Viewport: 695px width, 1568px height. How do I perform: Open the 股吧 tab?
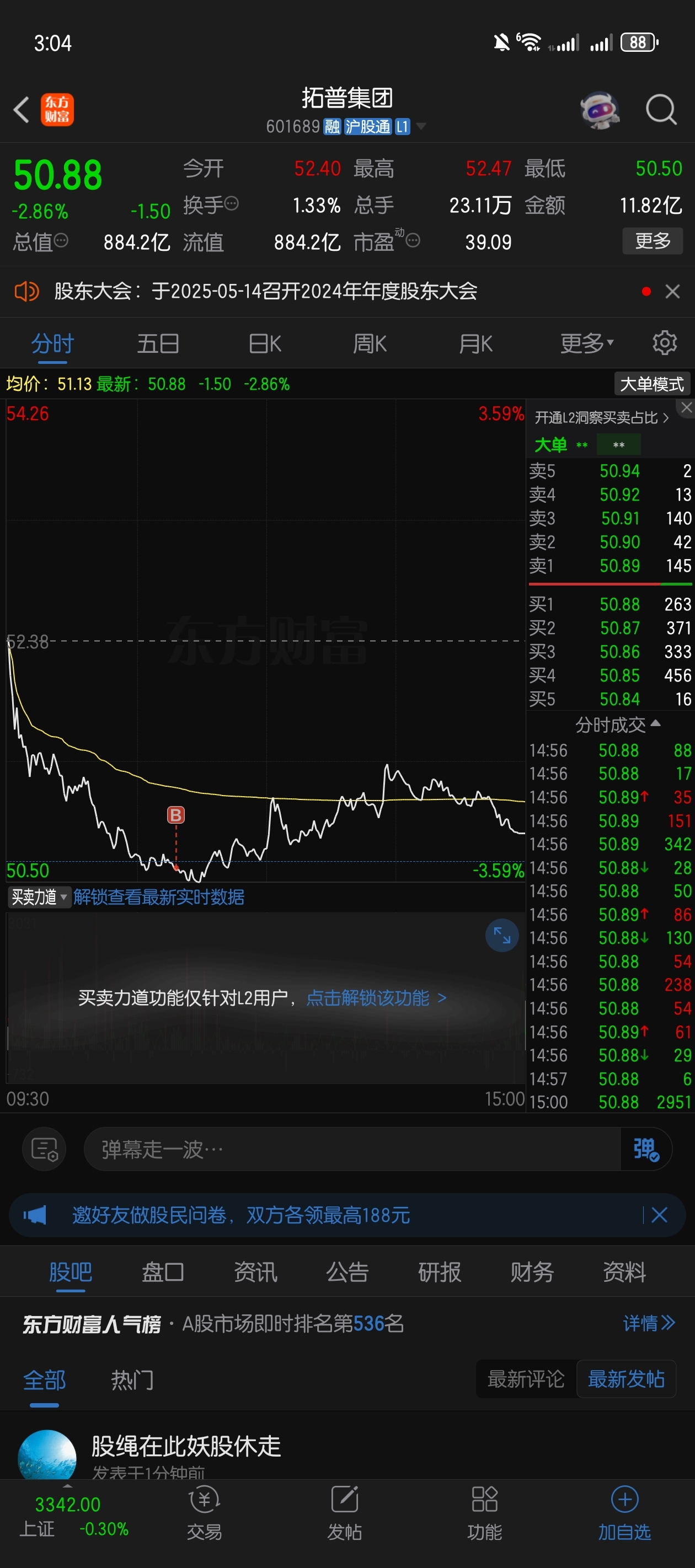tap(71, 1272)
